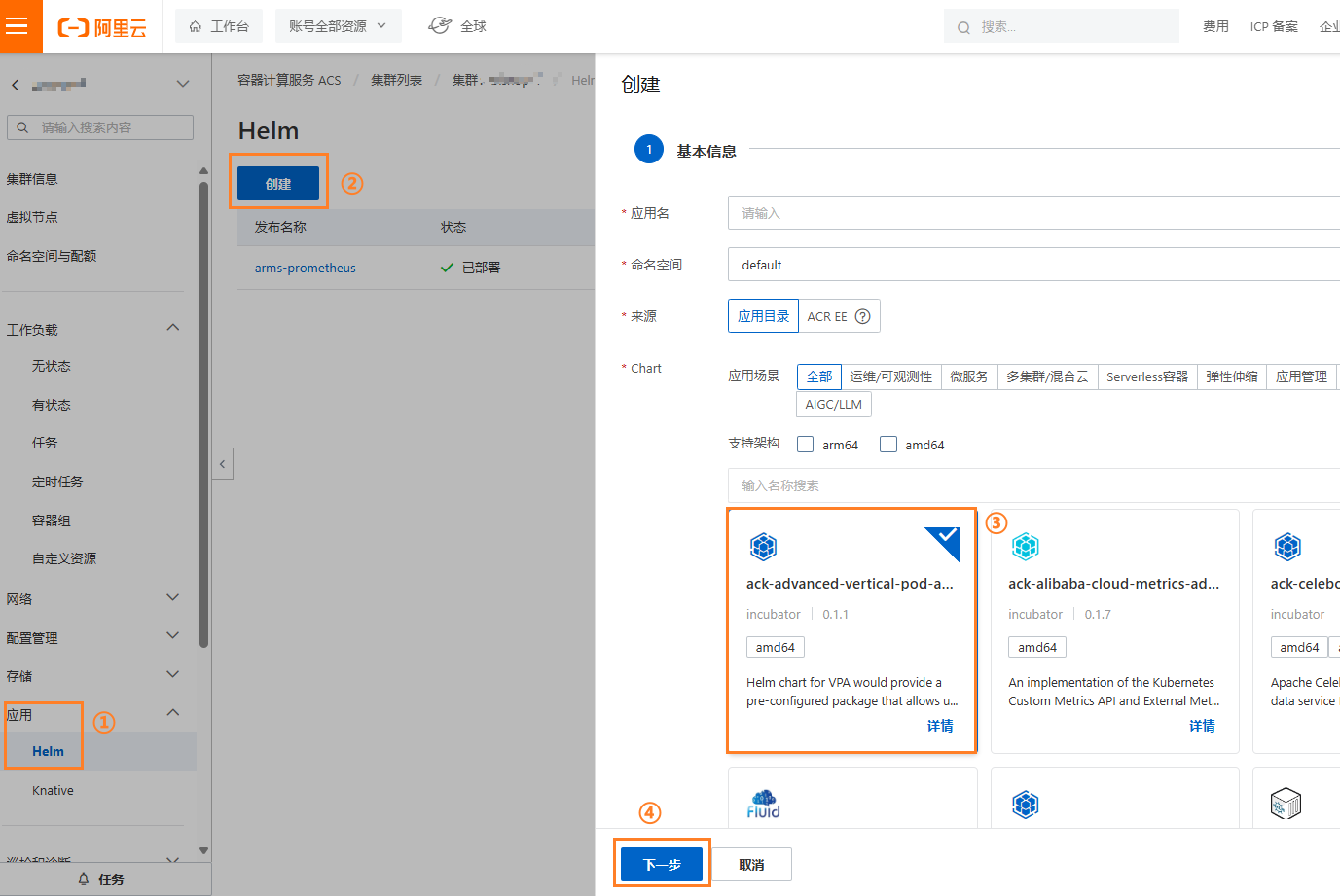The height and width of the screenshot is (896, 1340).
Task: Expand the 网络 section
Action: pyautogui.click(x=173, y=597)
